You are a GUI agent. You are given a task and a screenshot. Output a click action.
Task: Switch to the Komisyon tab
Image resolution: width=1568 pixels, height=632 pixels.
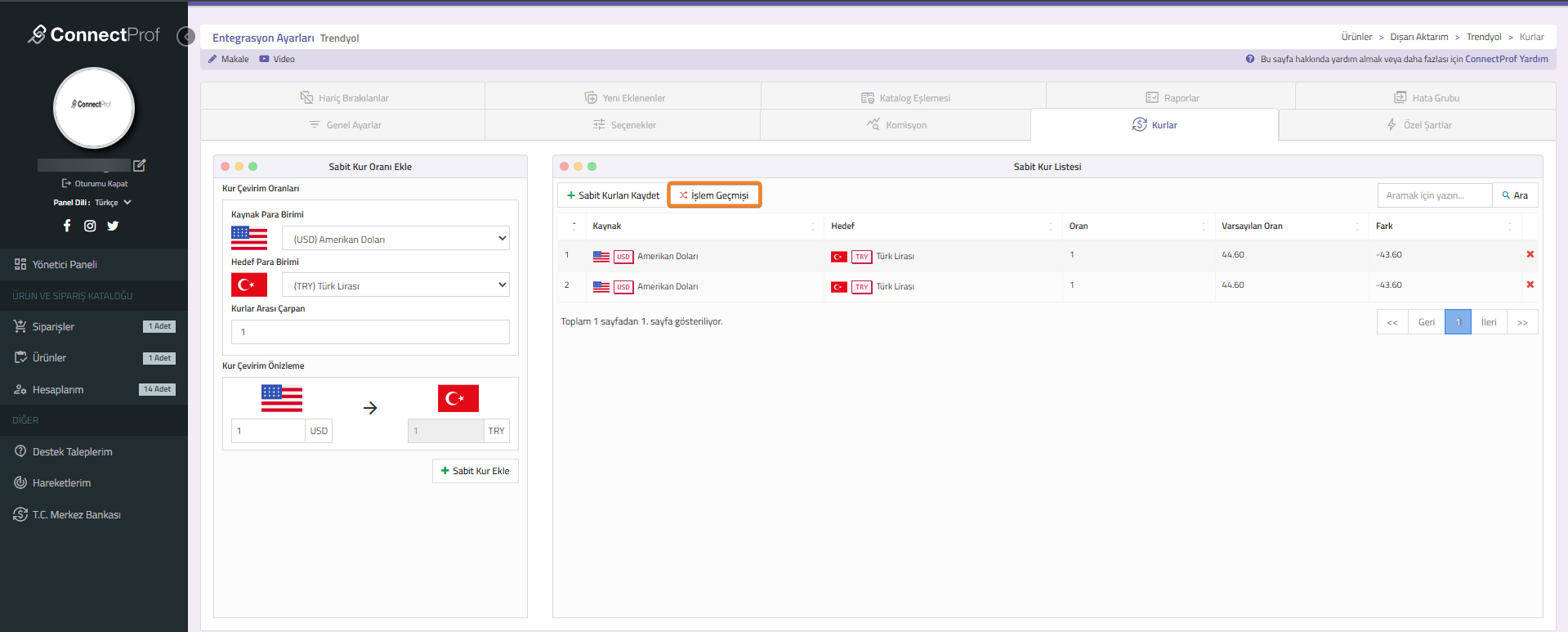point(896,125)
